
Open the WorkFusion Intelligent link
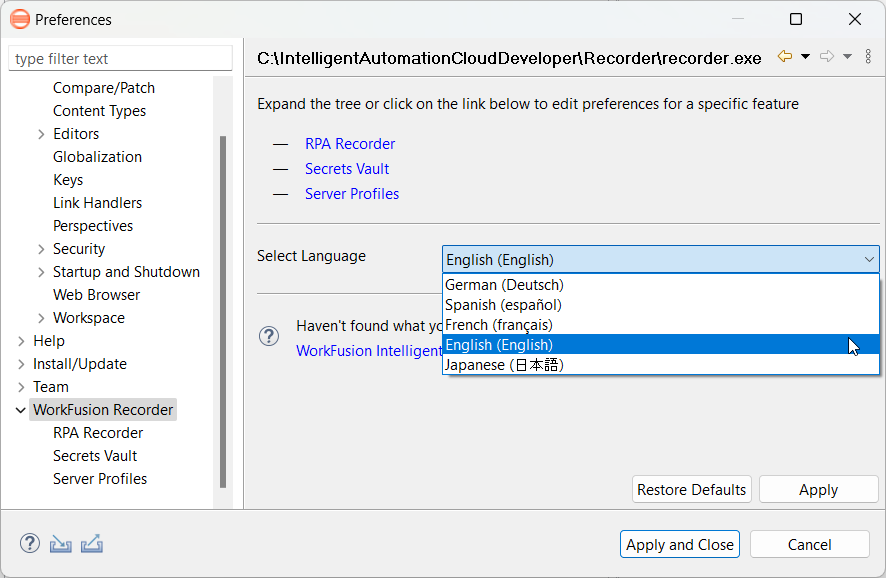(369, 351)
